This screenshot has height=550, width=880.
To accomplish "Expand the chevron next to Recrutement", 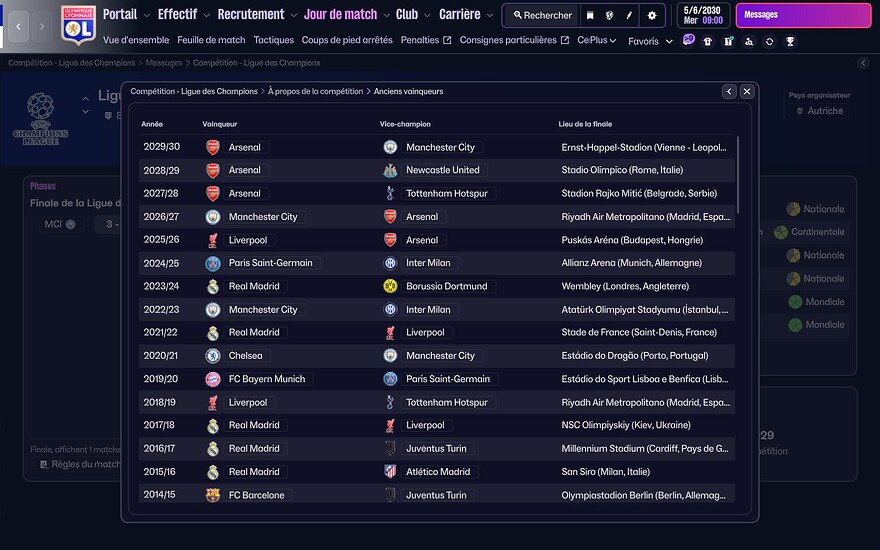I will click(294, 16).
